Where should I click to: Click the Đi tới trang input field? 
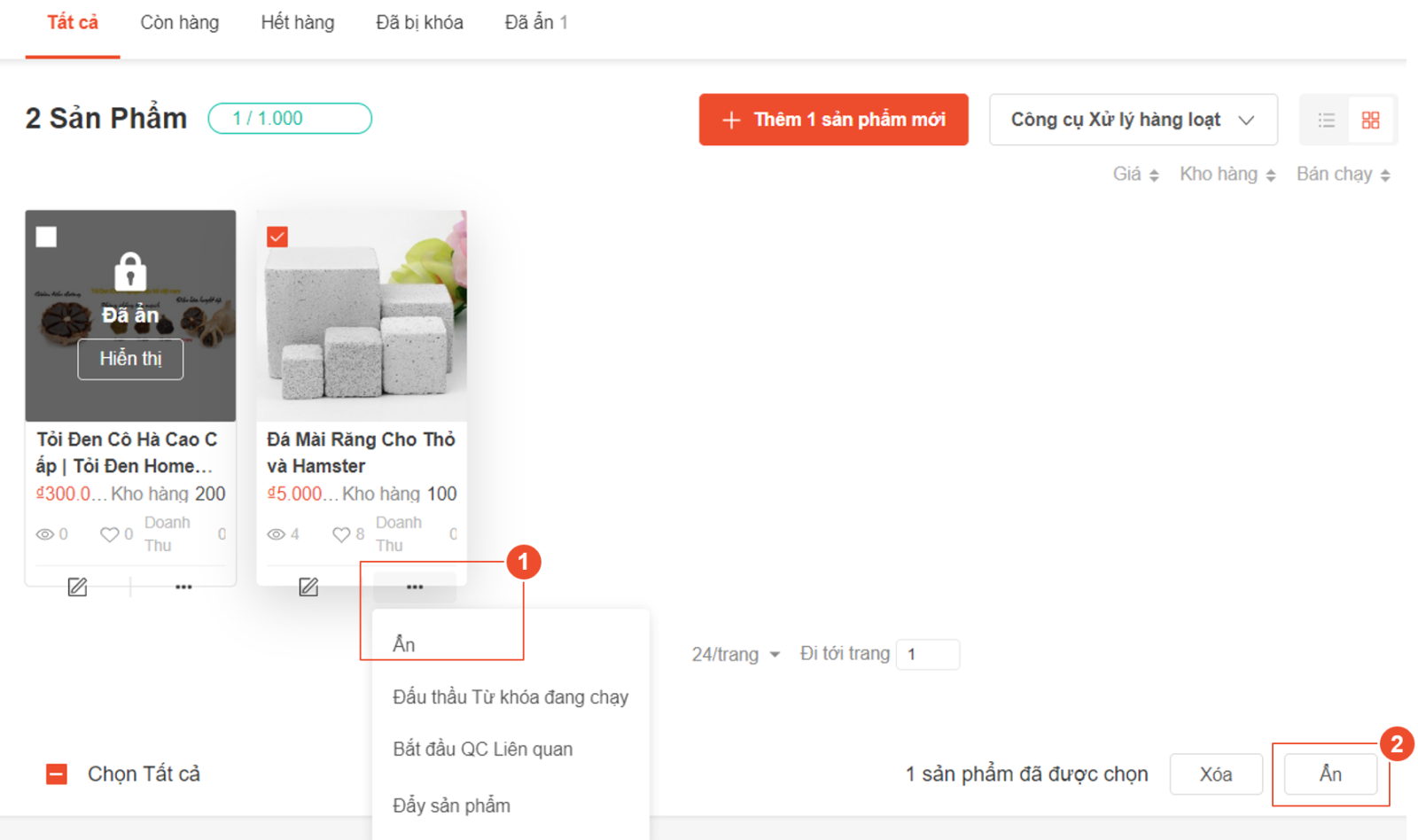coord(927,655)
